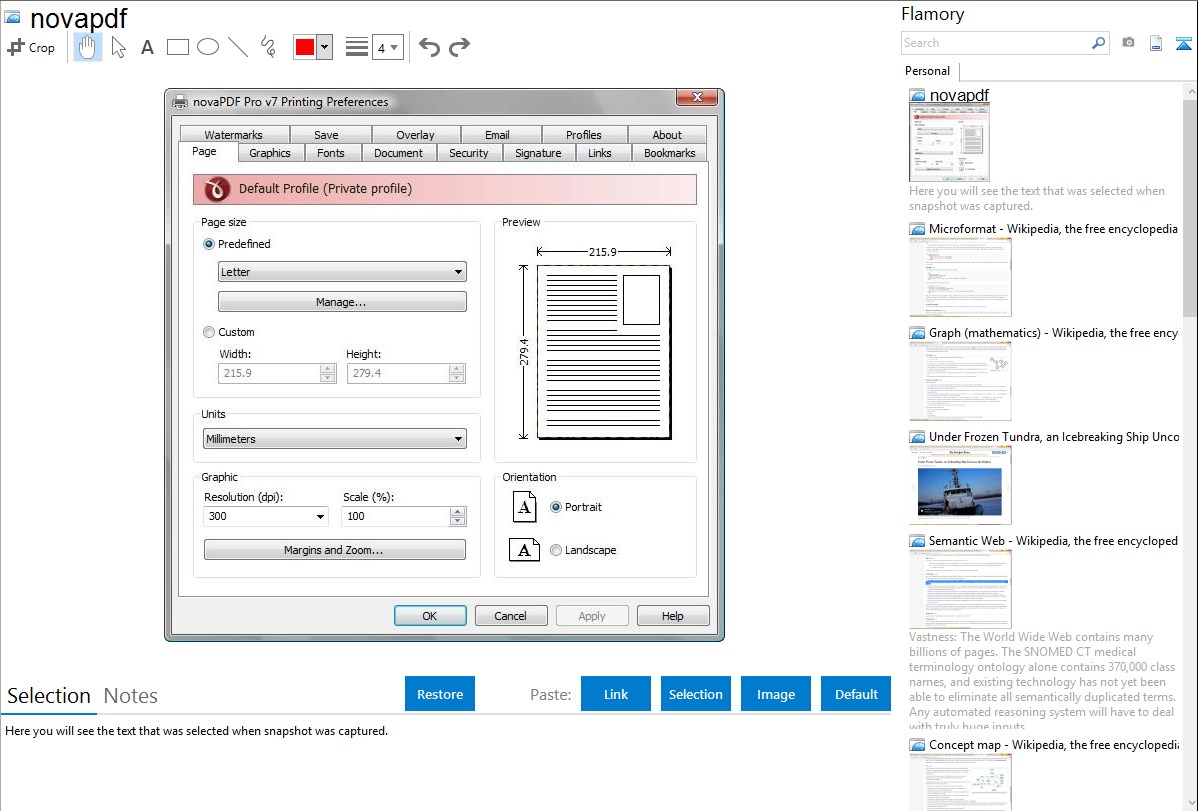
Task: Pick the rectangle shape tool
Action: 177,47
